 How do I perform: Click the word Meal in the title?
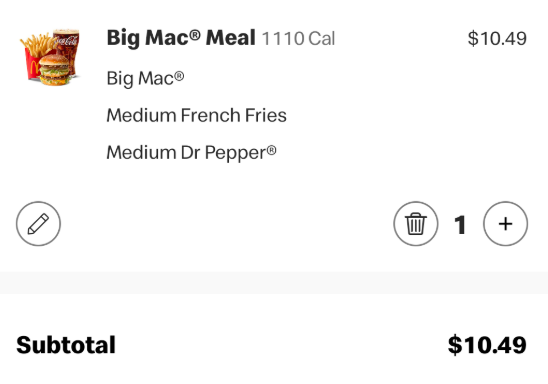[x=231, y=38]
